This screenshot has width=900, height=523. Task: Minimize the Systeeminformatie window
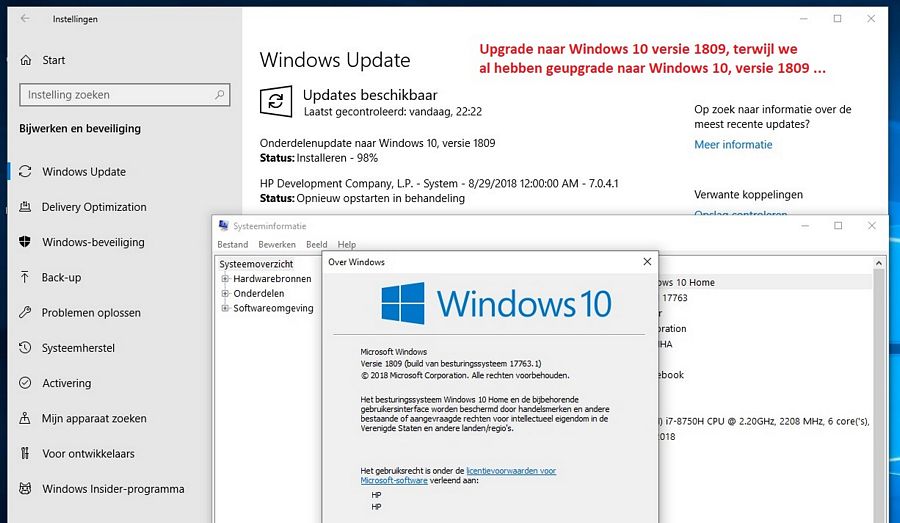(x=805, y=226)
